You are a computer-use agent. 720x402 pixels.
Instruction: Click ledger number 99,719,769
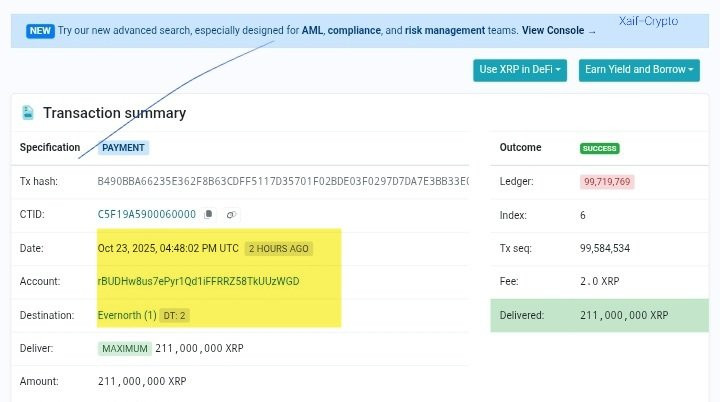607,181
